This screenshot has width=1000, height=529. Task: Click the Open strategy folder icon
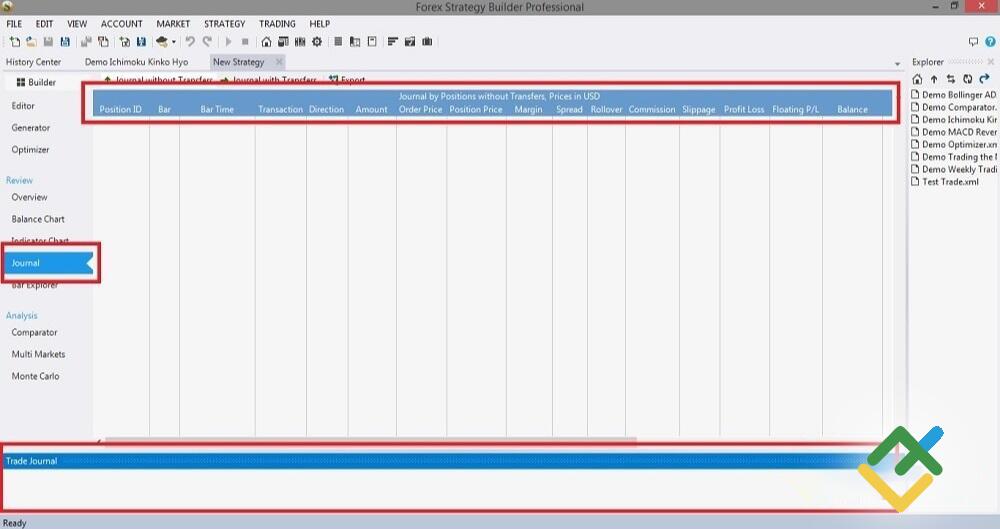point(31,41)
